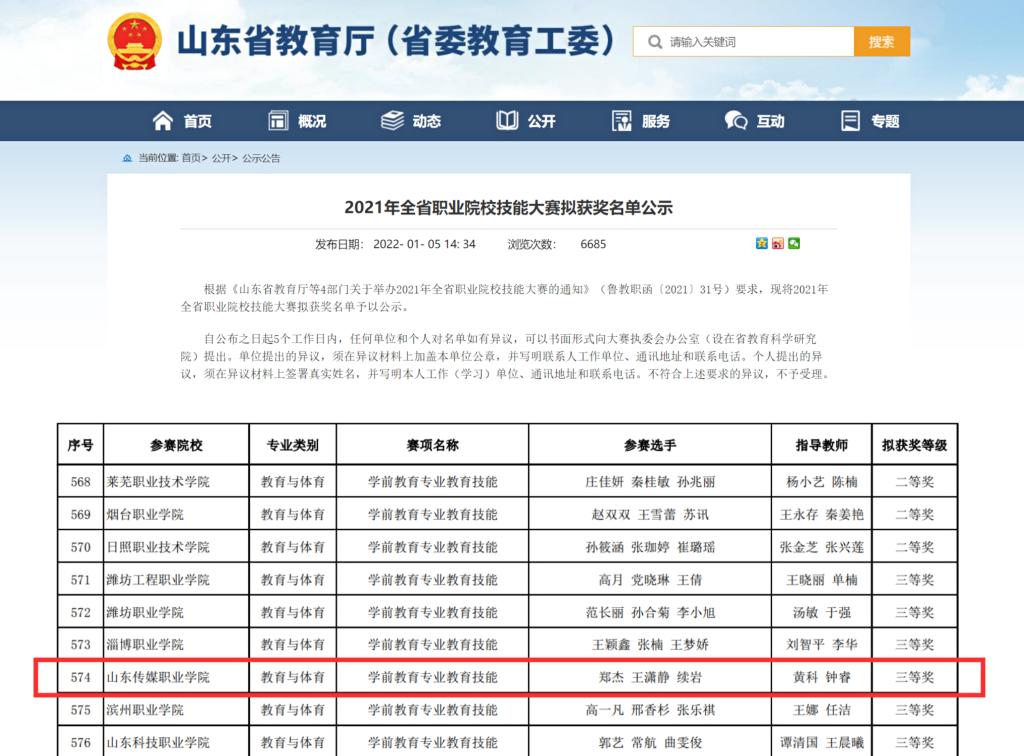The height and width of the screenshot is (756, 1024).
Task: Click serial number 576 cell
Action: pos(80,742)
